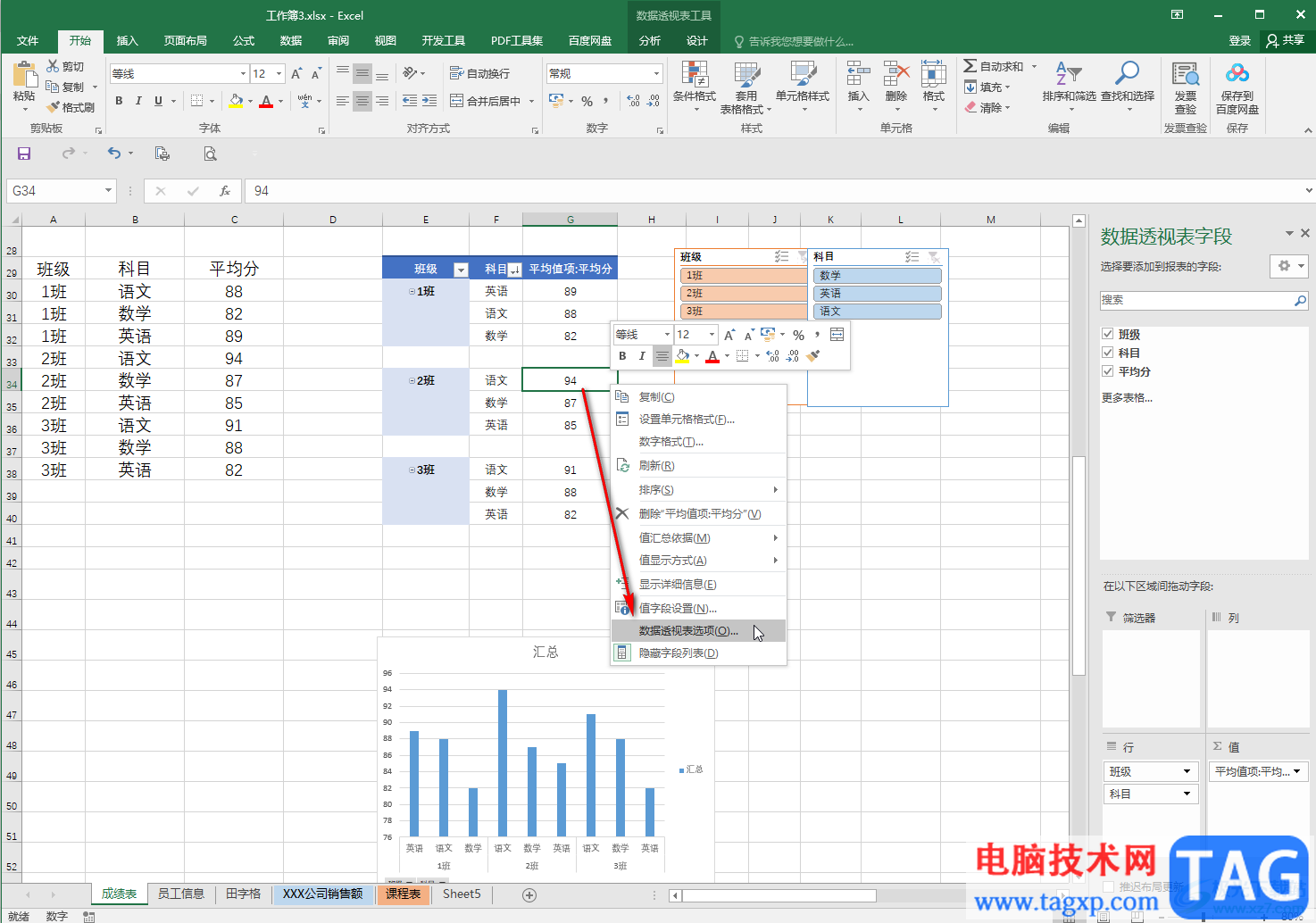This screenshot has width=1316, height=923.
Task: Click the ribbon font color A button
Action: point(266,101)
